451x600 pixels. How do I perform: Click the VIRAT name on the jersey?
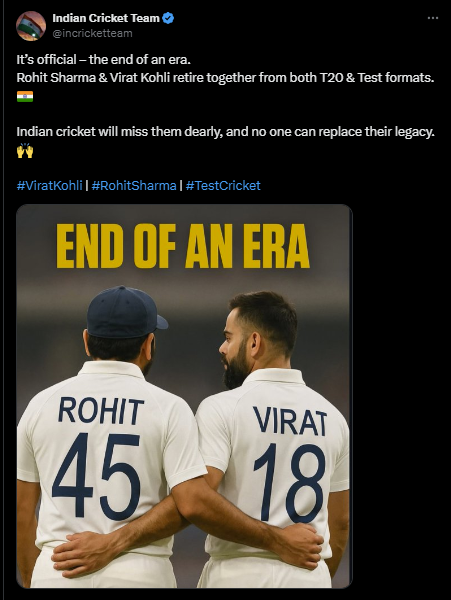290,421
